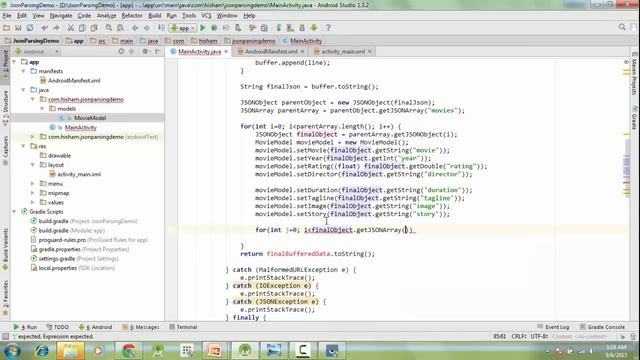Open the Gradle Console
640x360 pixels.
click(x=602, y=327)
